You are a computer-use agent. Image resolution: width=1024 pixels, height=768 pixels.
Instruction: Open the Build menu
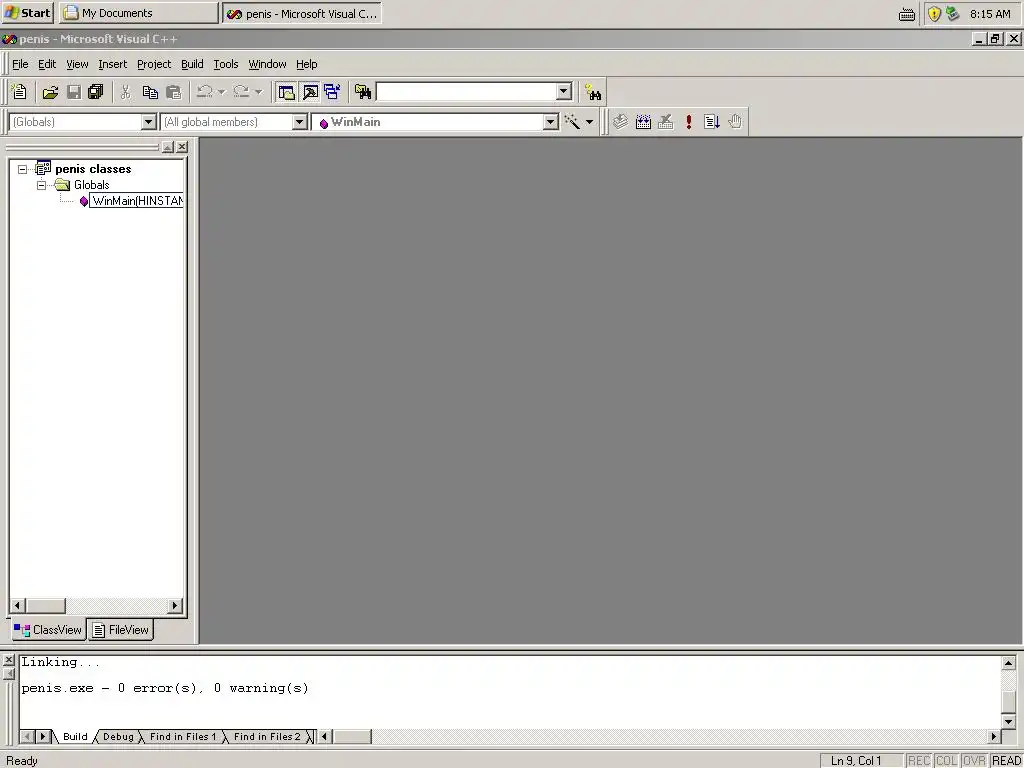click(x=192, y=64)
